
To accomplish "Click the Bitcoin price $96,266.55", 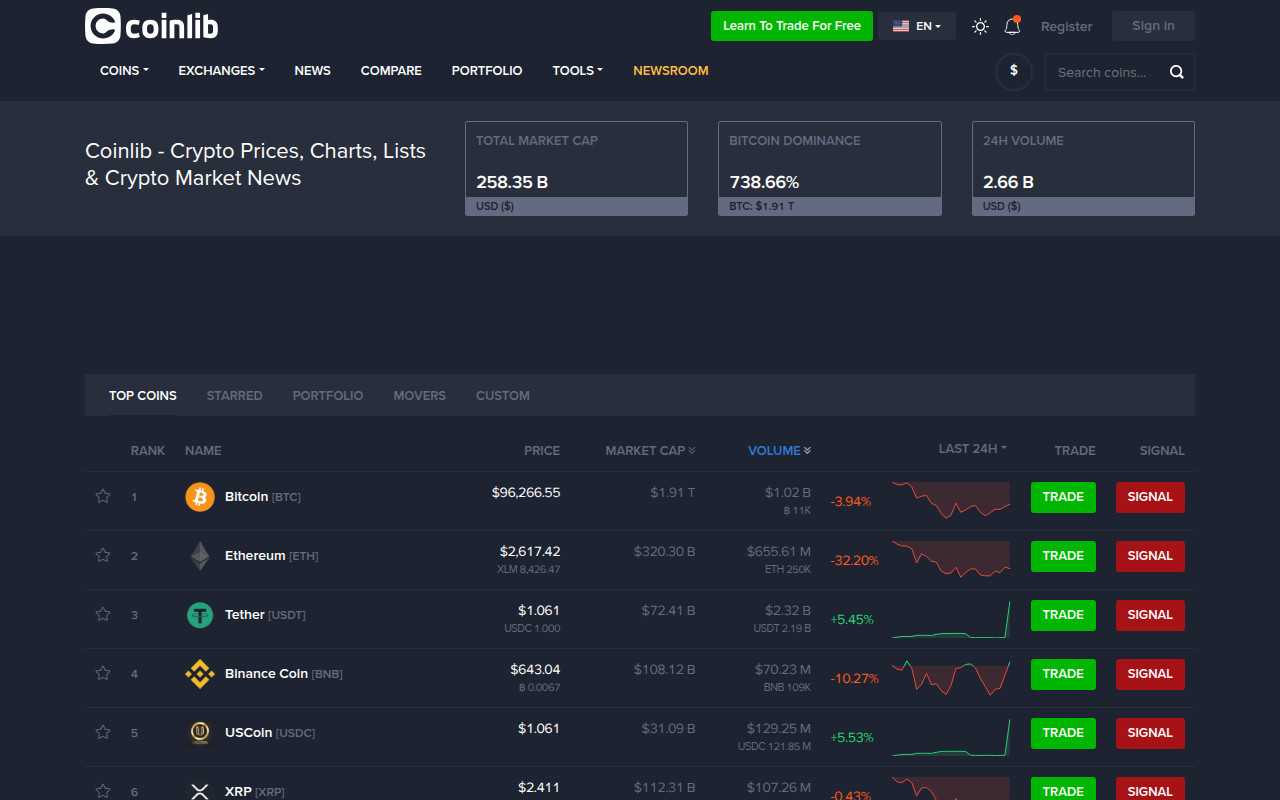I will pos(526,492).
